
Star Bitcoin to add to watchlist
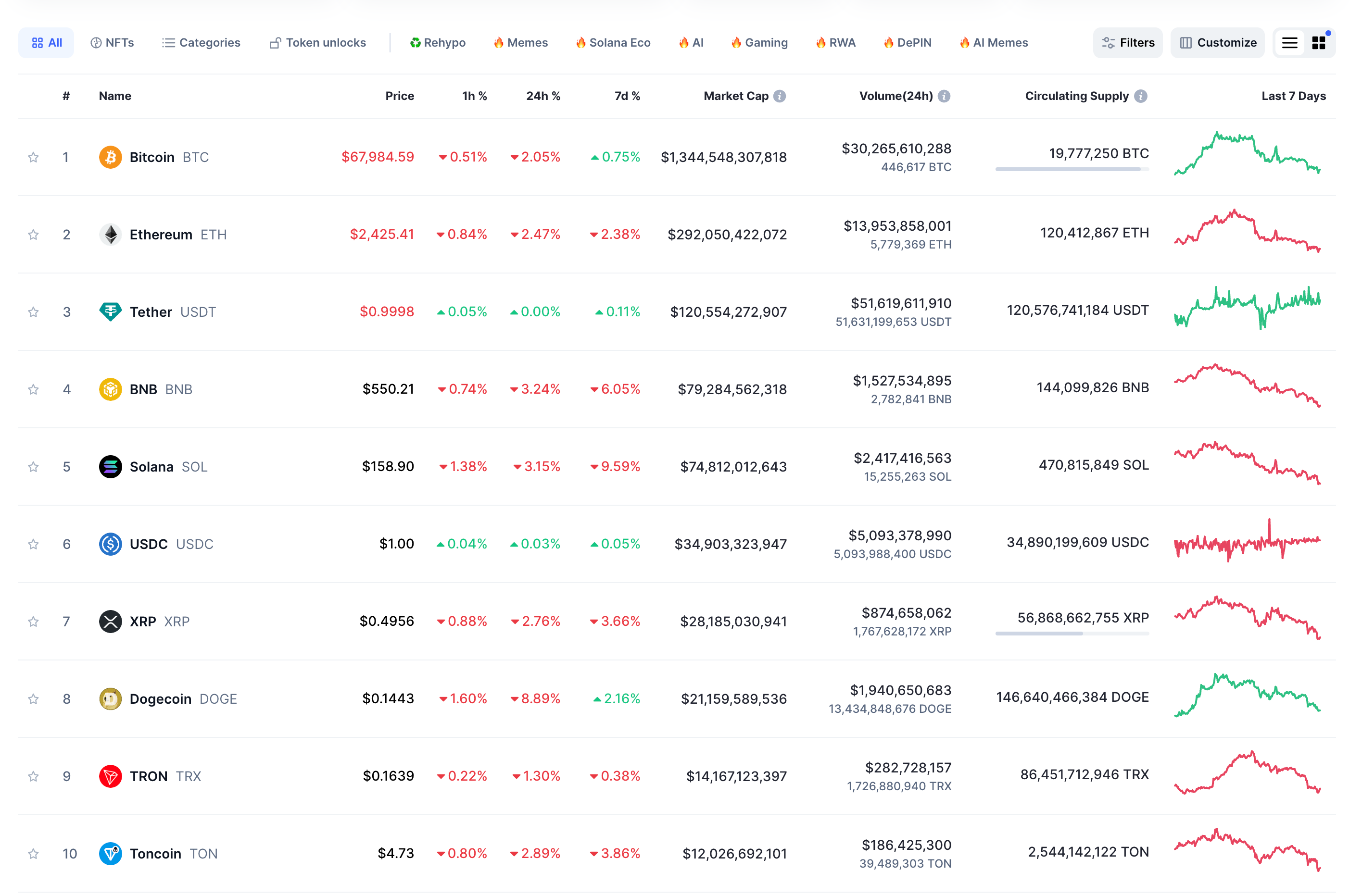(x=33, y=157)
